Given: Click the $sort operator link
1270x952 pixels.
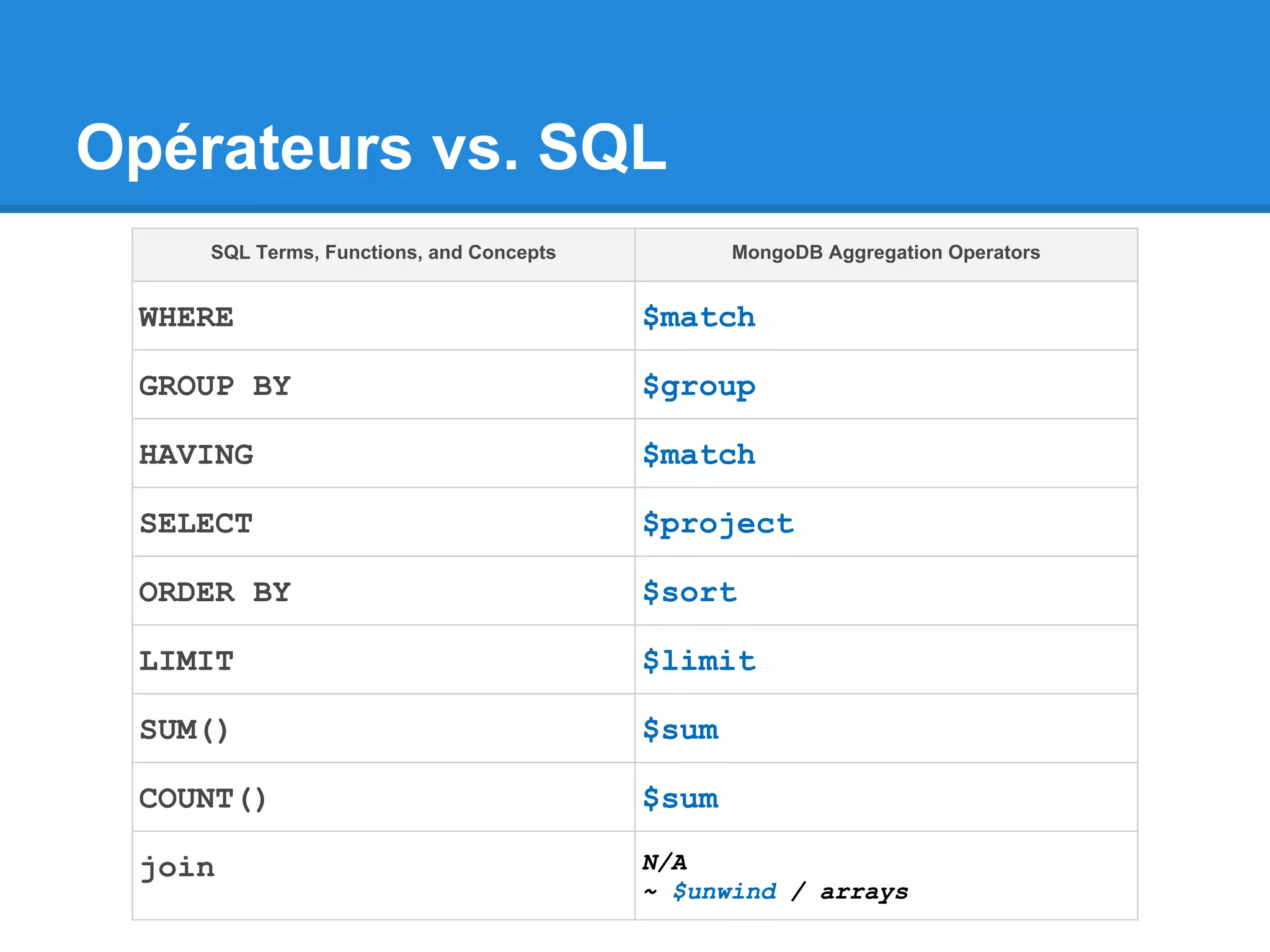Looking at the screenshot, I should pos(690,593).
